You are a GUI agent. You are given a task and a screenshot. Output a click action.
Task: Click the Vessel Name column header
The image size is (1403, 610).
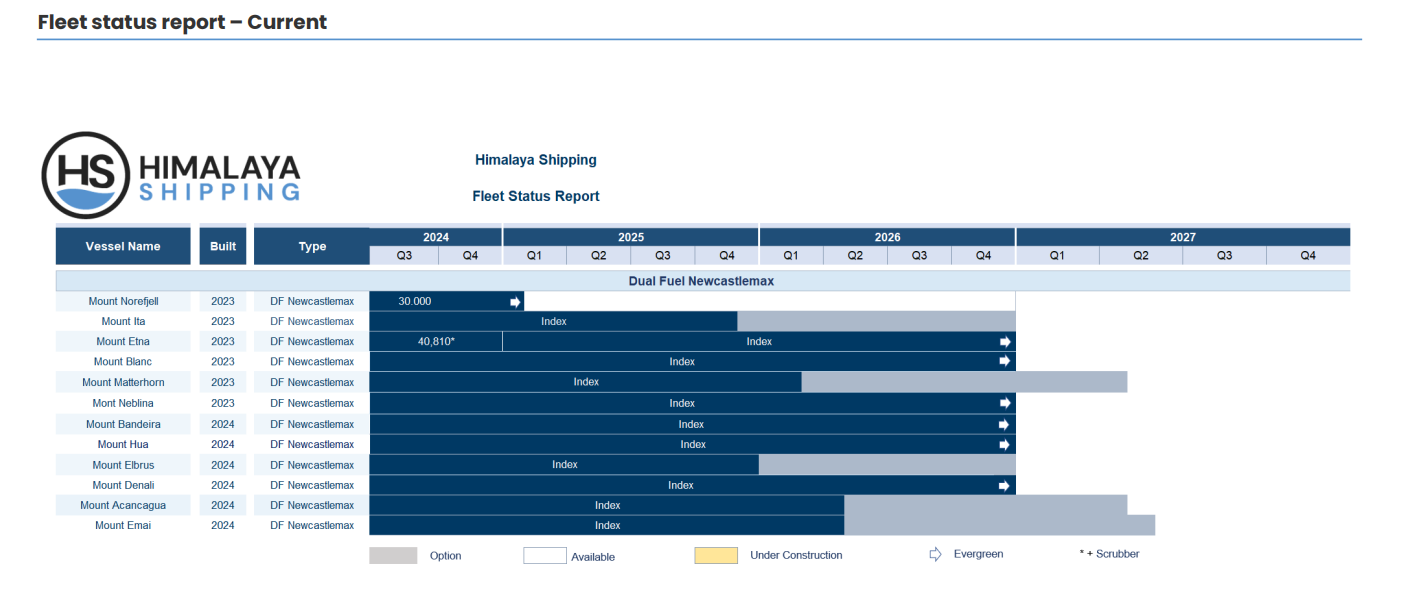[123, 246]
